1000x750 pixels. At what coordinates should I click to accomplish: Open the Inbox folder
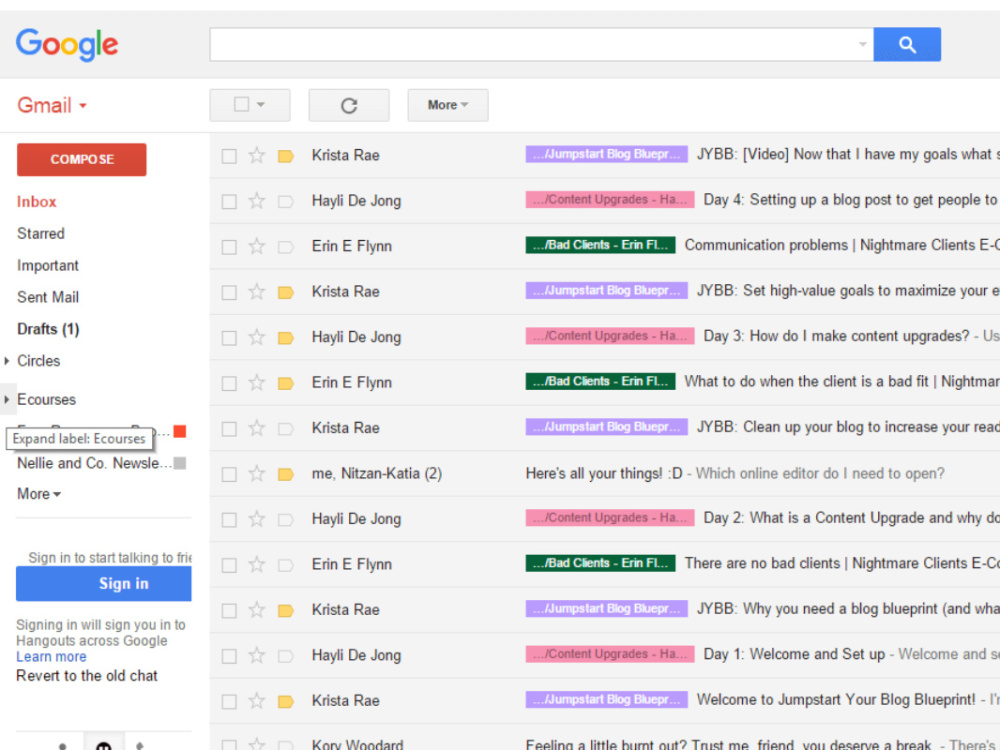coord(36,202)
